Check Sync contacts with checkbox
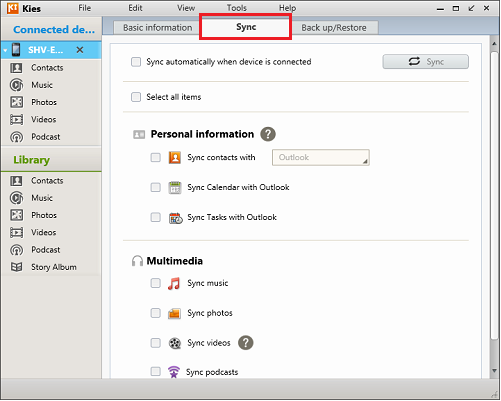Screen dimensions: 501x401 [156, 157]
